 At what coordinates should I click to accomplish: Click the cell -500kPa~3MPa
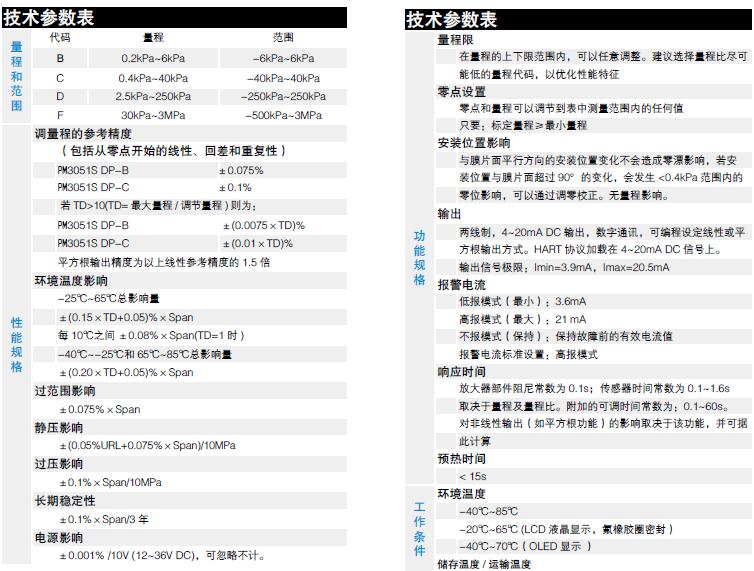(283, 115)
